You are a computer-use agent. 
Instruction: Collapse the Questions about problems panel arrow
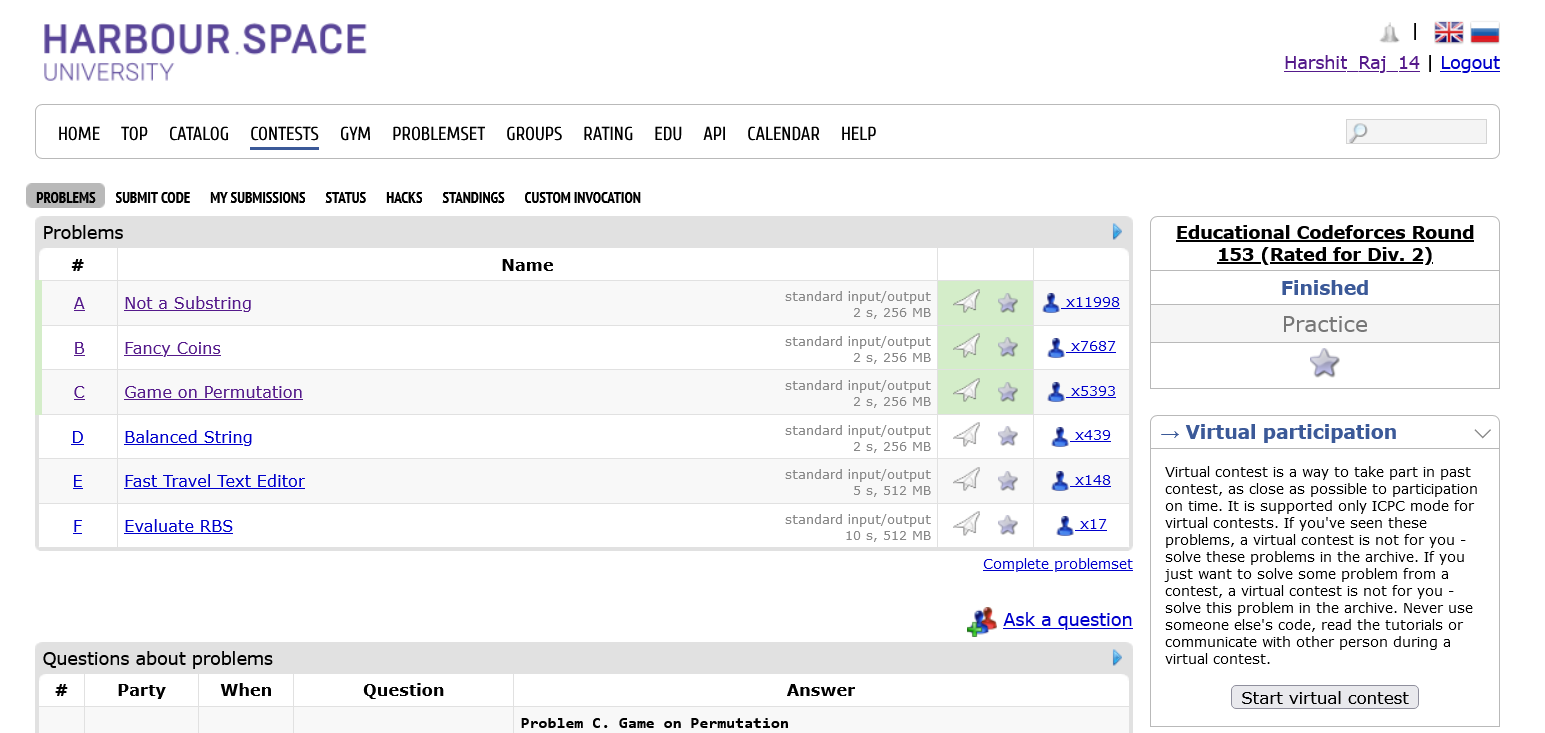(x=1117, y=658)
